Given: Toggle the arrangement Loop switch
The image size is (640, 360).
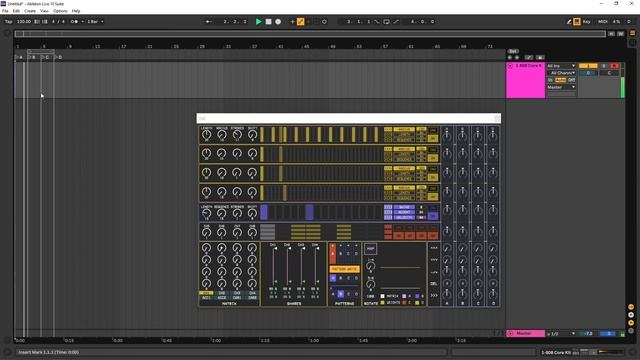Looking at the screenshot, I should (386, 22).
